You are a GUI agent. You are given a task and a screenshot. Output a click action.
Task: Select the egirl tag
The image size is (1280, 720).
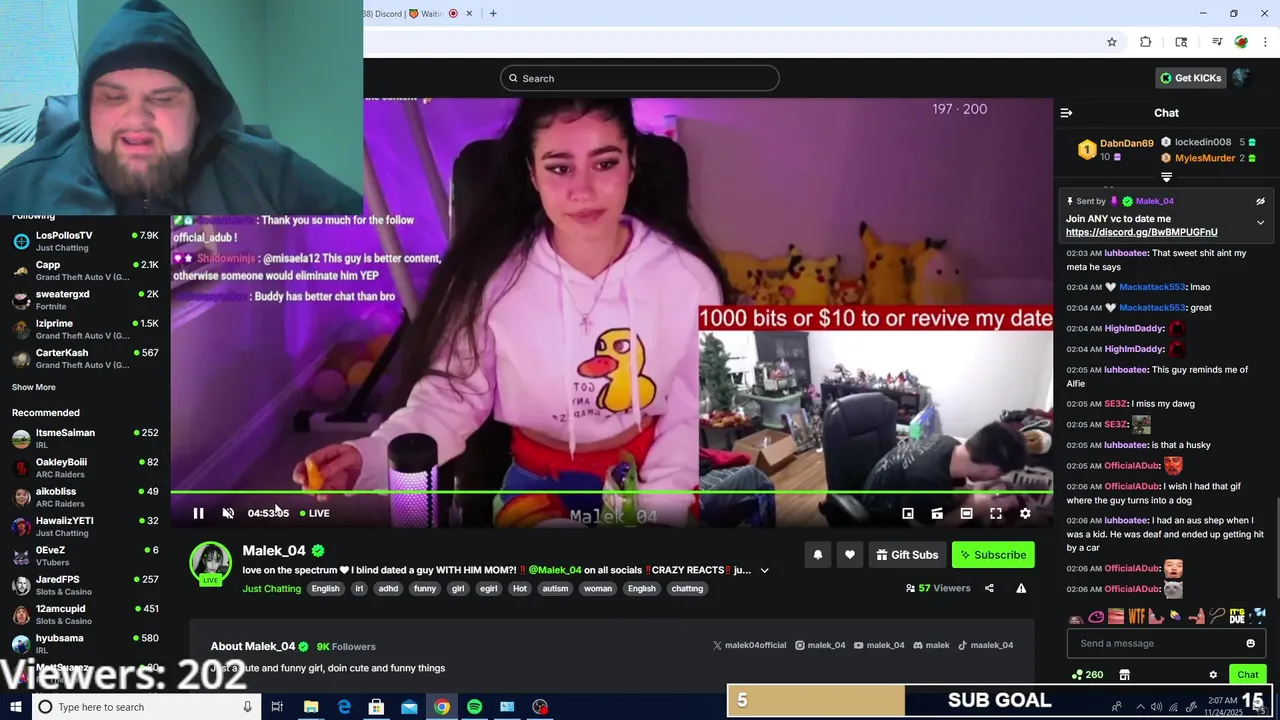pos(488,588)
